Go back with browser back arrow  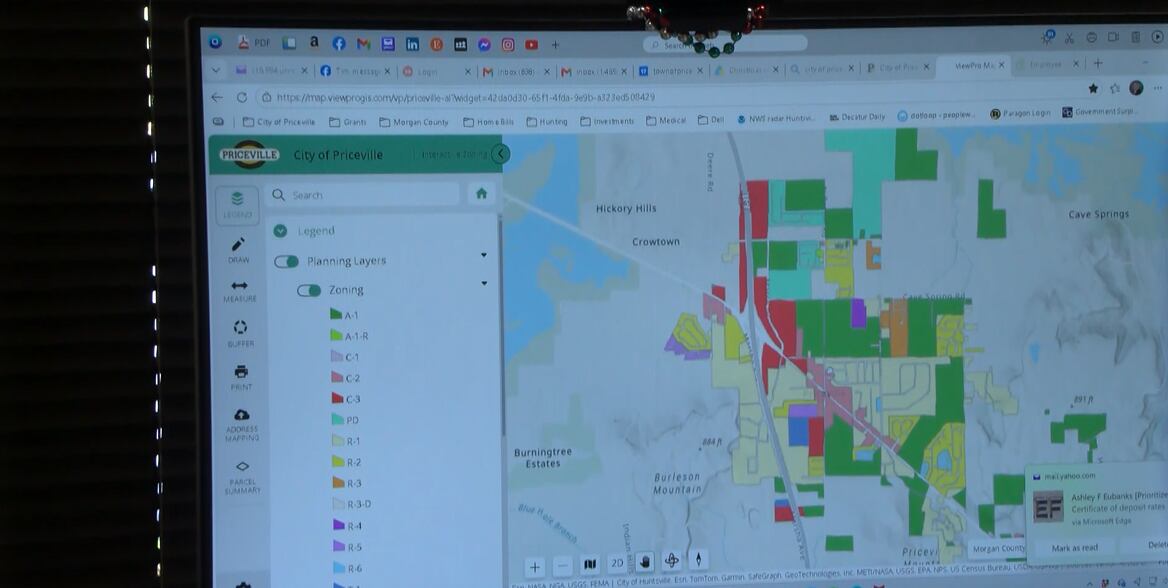click(x=217, y=97)
